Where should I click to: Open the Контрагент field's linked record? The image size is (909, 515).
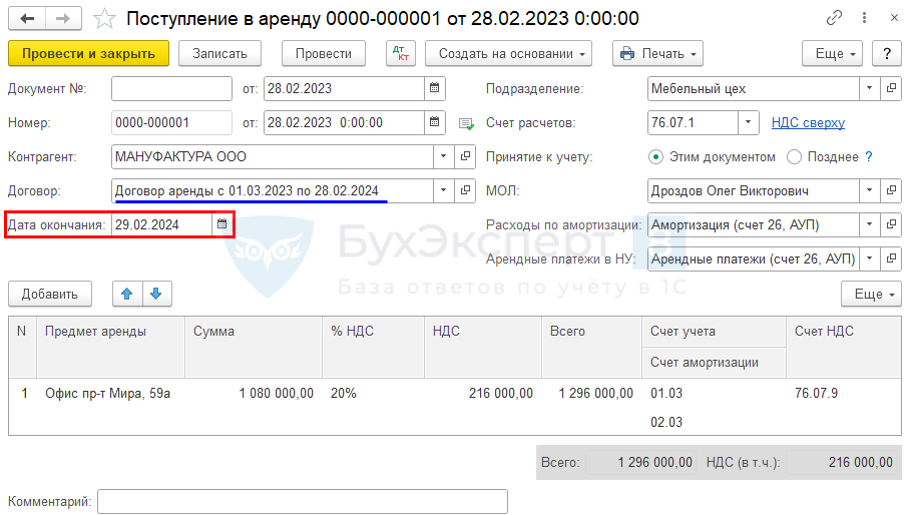(x=465, y=157)
